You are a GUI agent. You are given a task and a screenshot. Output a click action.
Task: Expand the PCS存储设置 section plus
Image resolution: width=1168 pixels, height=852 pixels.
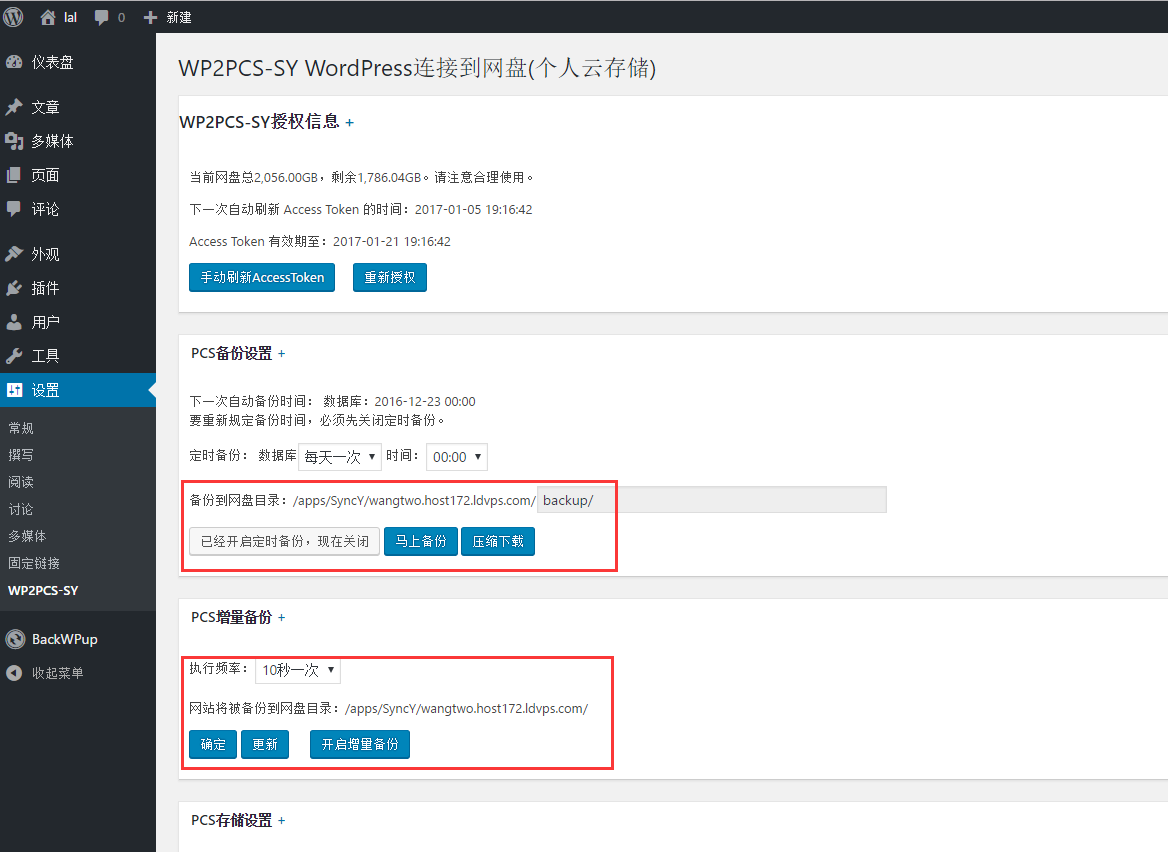282,821
